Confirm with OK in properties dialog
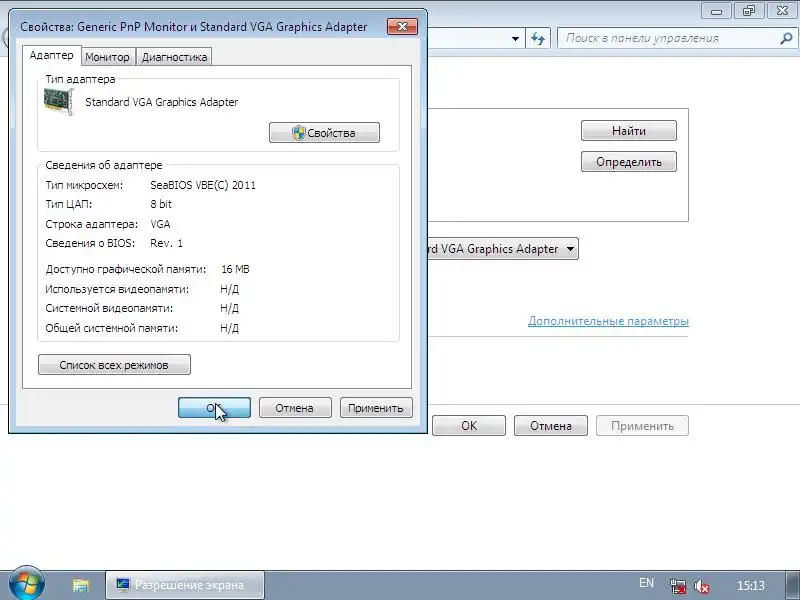Image resolution: width=800 pixels, height=600 pixels. (x=214, y=408)
